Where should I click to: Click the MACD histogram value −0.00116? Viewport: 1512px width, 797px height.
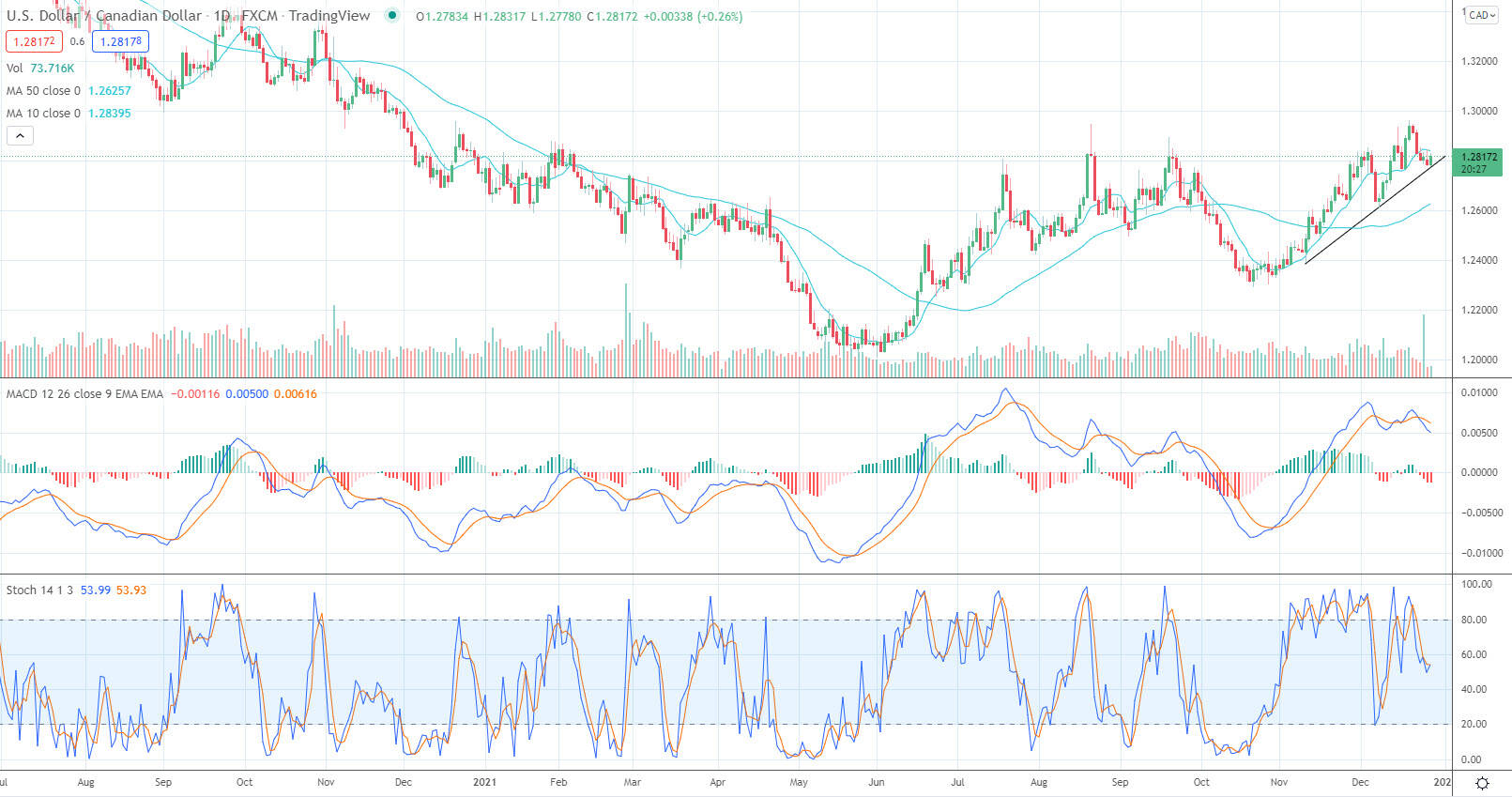pos(195,394)
